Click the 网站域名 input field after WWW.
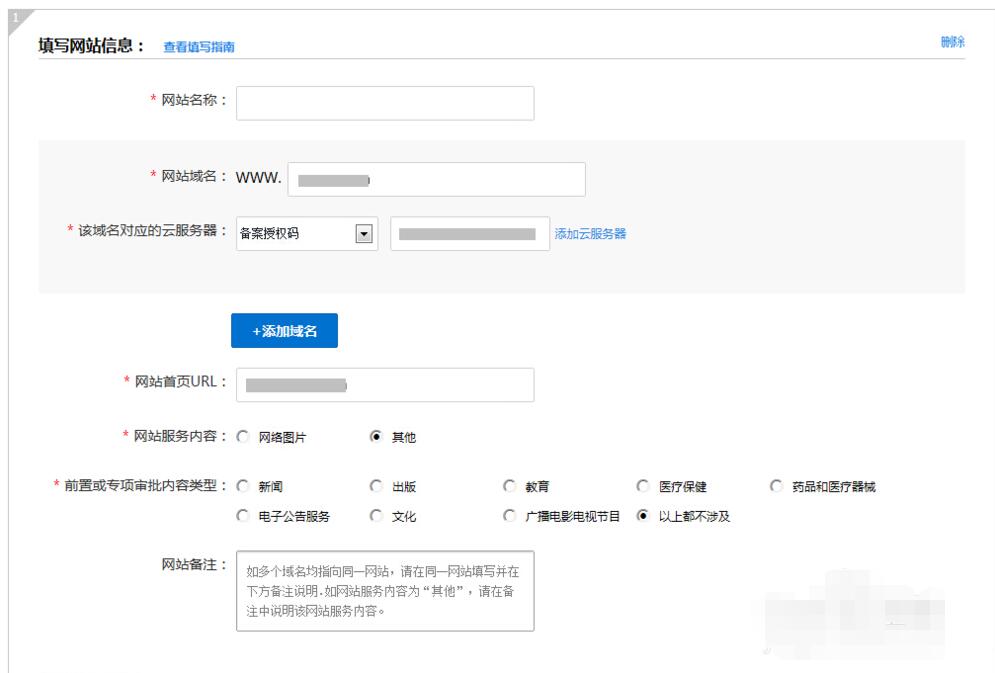 click(x=436, y=180)
